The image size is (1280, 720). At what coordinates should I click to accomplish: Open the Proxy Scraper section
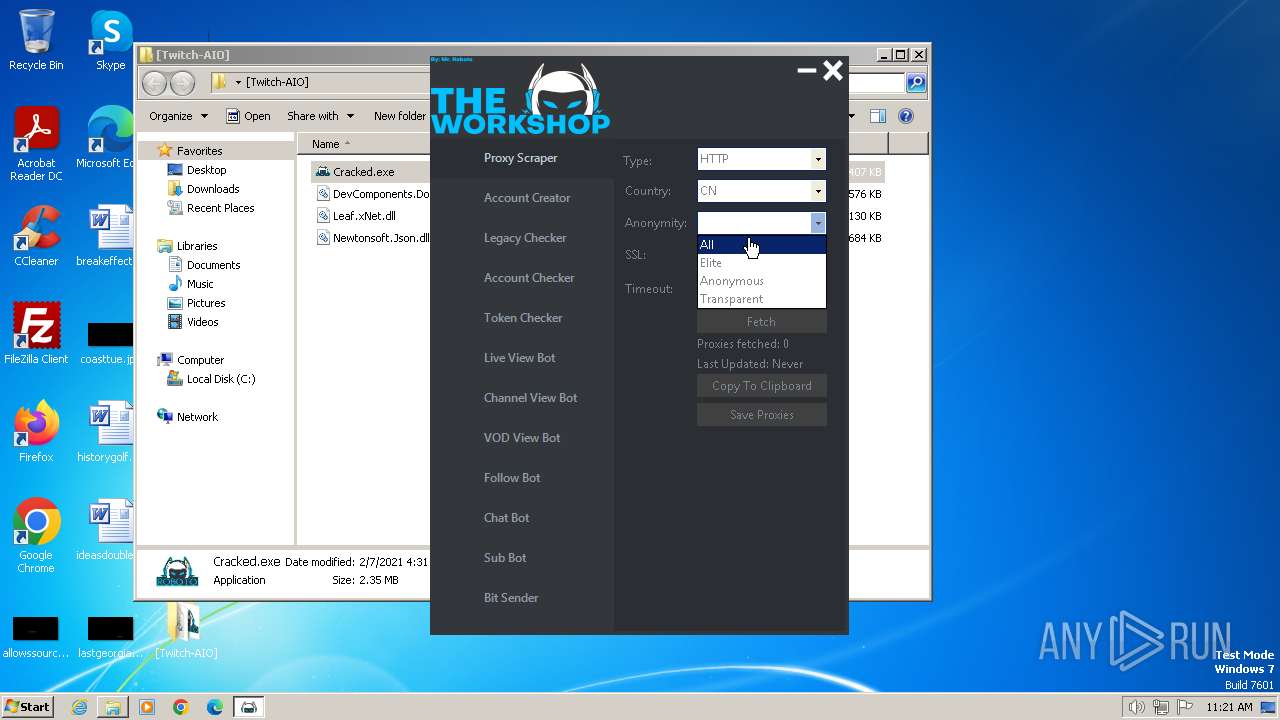[x=521, y=158]
